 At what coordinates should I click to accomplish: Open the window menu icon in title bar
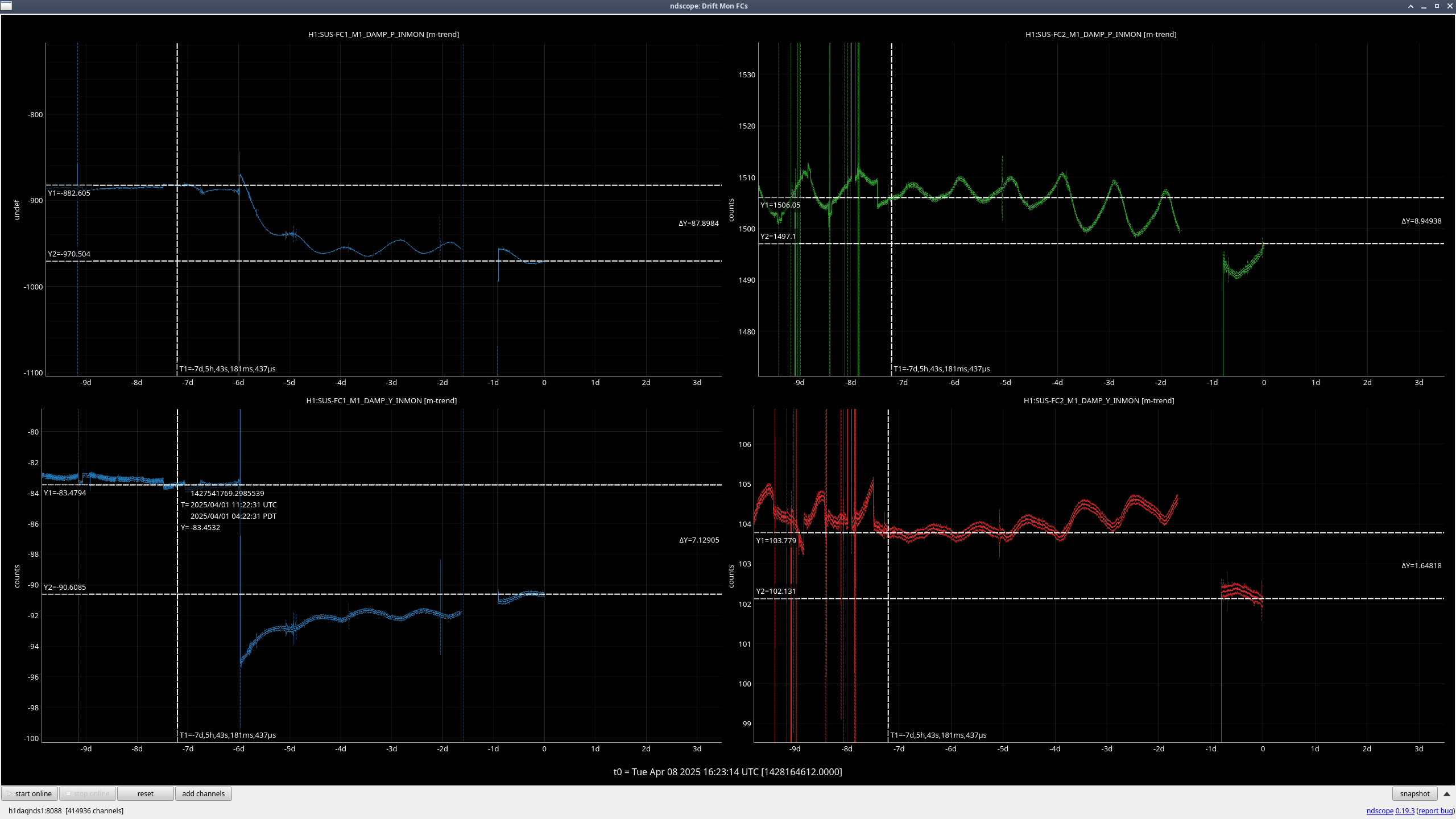(x=6, y=6)
